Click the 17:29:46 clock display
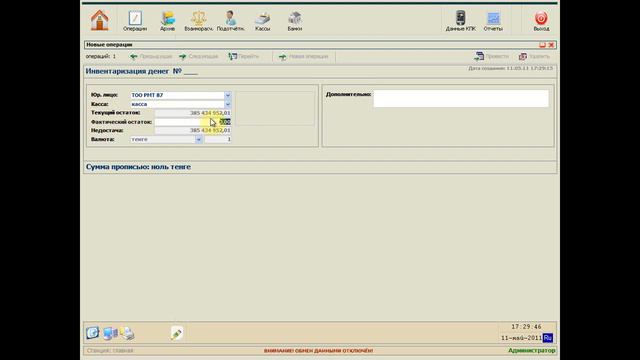Screen dimensions: 640x360 tap(526, 327)
